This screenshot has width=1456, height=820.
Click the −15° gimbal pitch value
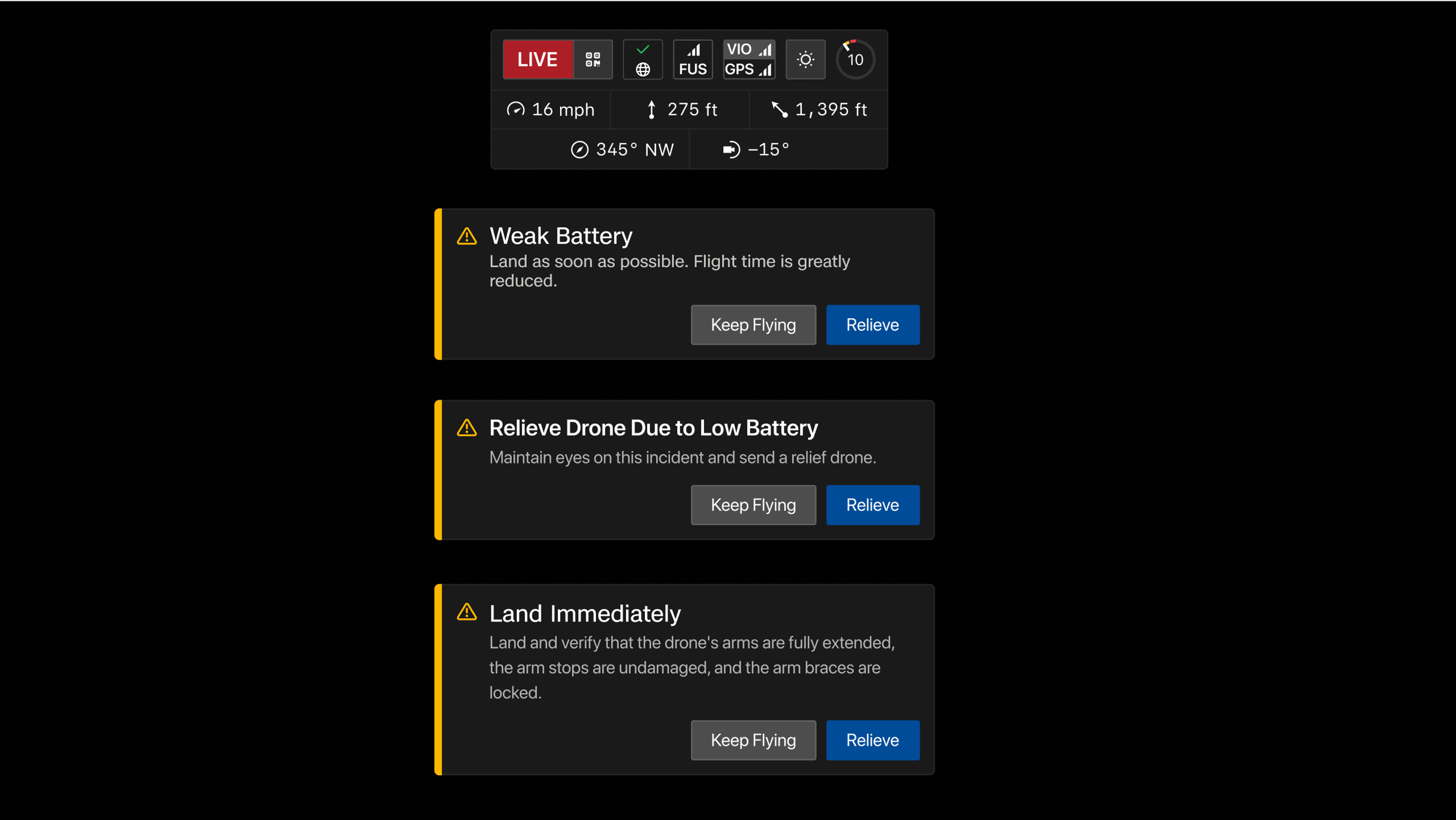[769, 150]
